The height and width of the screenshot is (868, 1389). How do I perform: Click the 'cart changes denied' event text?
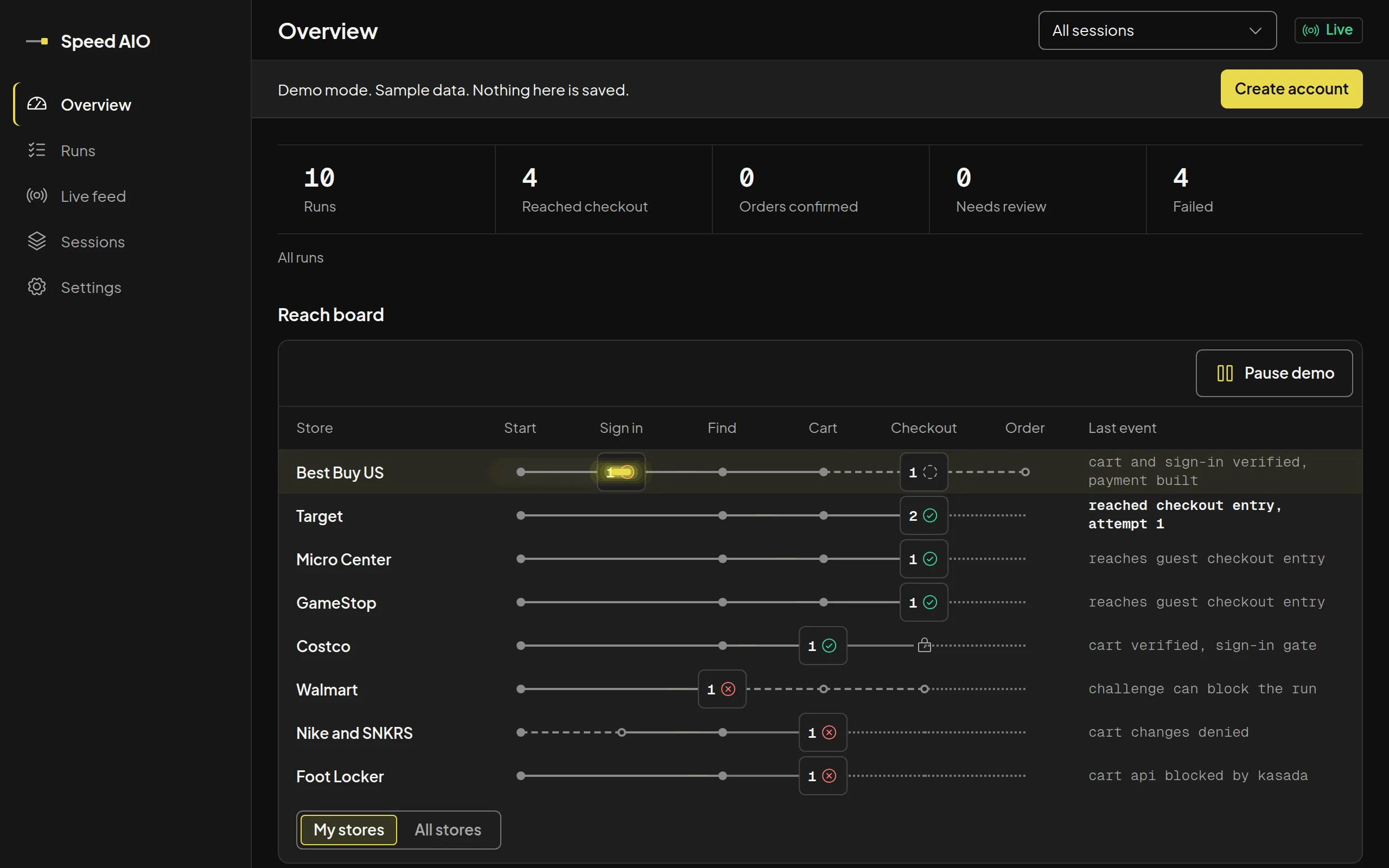click(1168, 732)
